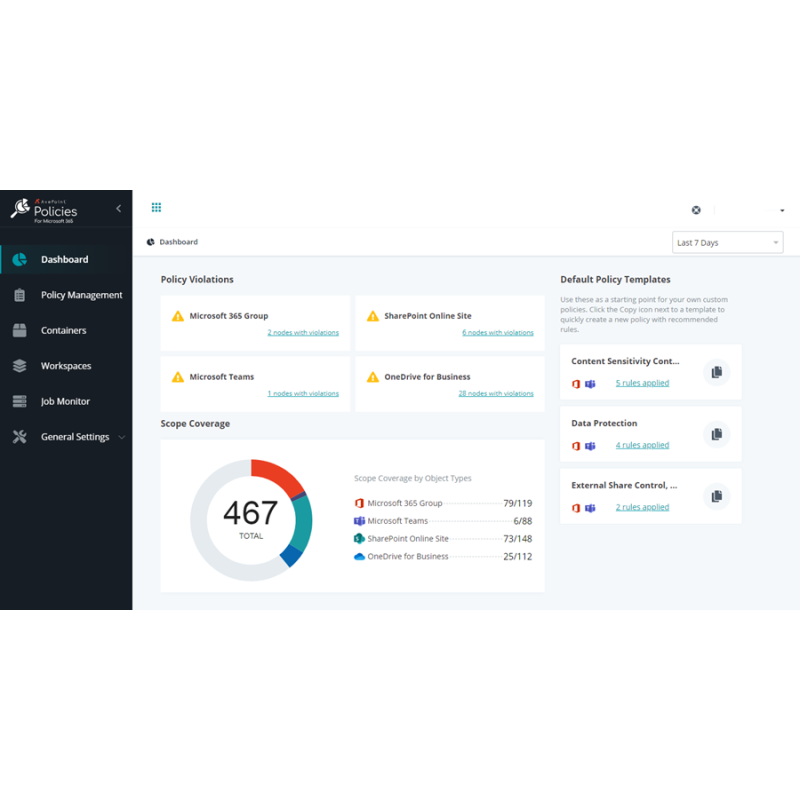The width and height of the screenshot is (800, 800).
Task: Click Teams icon under Content Sensitivity
Action: (590, 384)
